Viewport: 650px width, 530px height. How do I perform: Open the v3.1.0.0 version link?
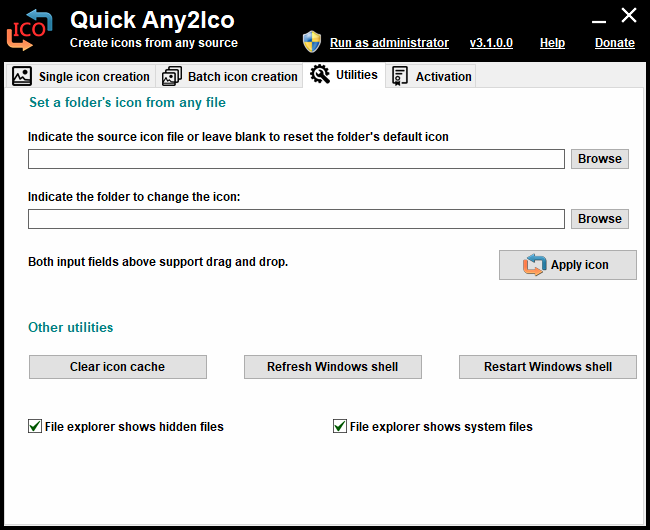(491, 43)
